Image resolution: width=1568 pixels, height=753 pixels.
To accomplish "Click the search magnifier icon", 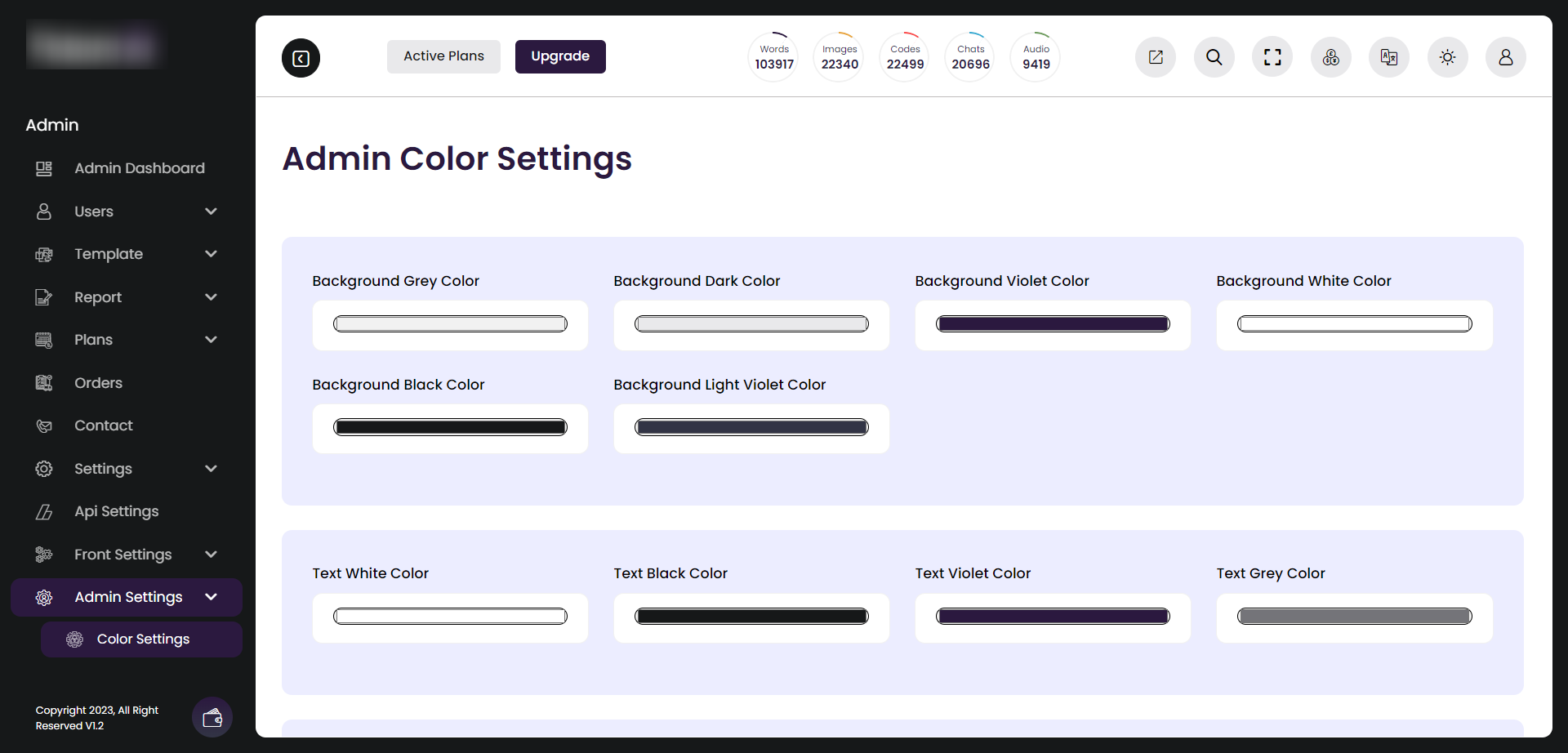I will (x=1214, y=57).
